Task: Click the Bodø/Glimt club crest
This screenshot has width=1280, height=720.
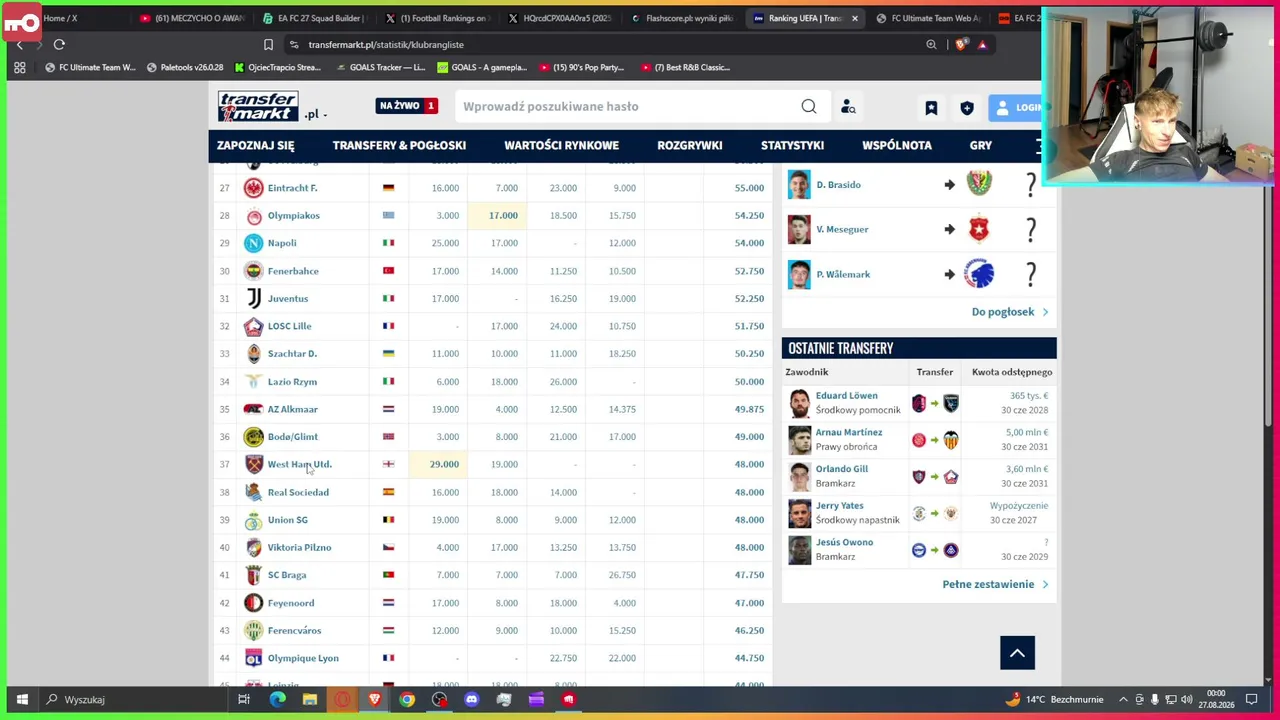Action: click(254, 437)
